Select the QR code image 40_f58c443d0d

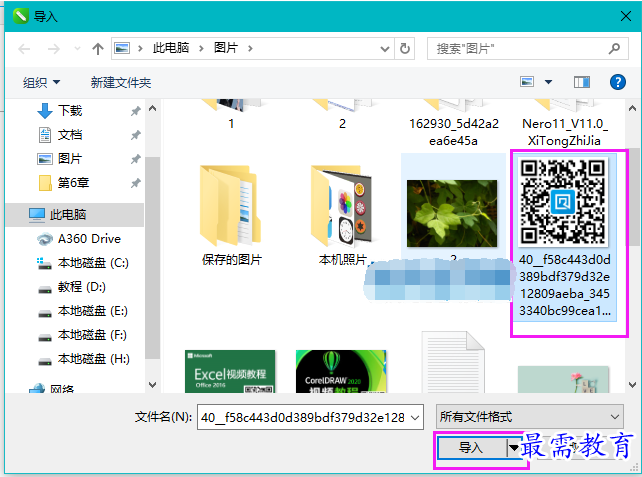tap(565, 237)
